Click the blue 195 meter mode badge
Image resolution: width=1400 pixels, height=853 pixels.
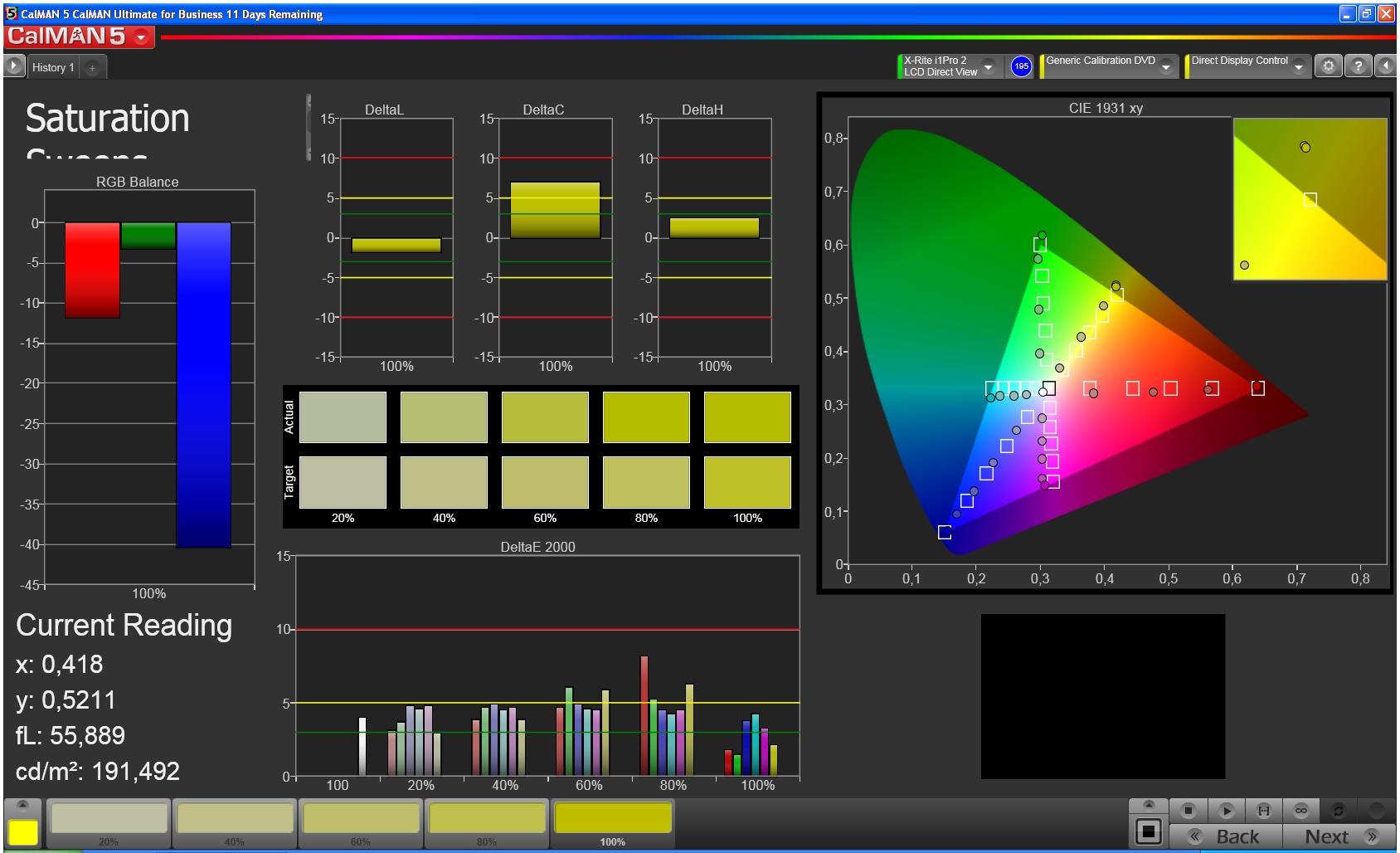coord(1021,66)
